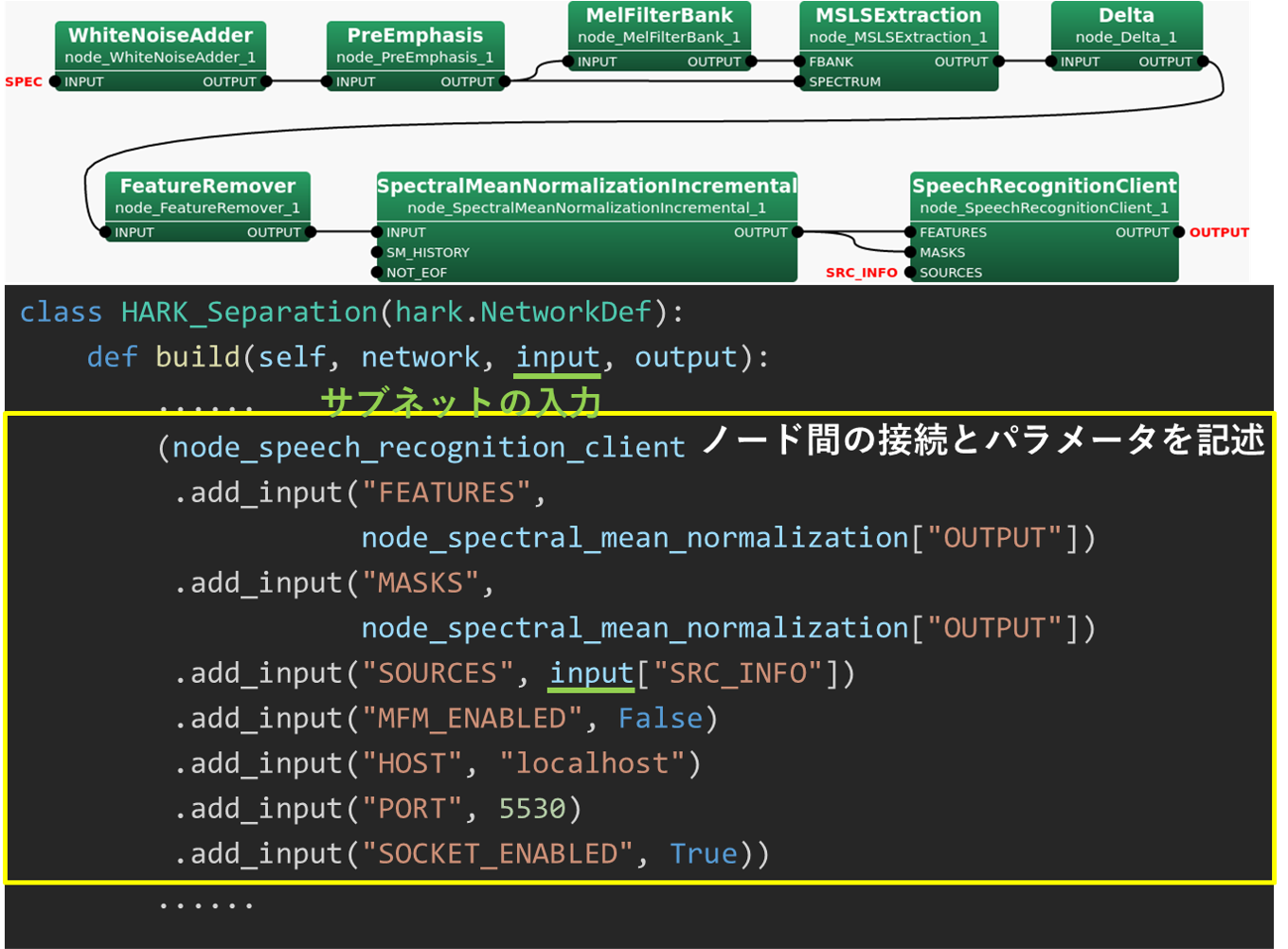The width and height of the screenshot is (1288, 949).
Task: Click the NOT_EOF port dot
Action: click(x=378, y=273)
